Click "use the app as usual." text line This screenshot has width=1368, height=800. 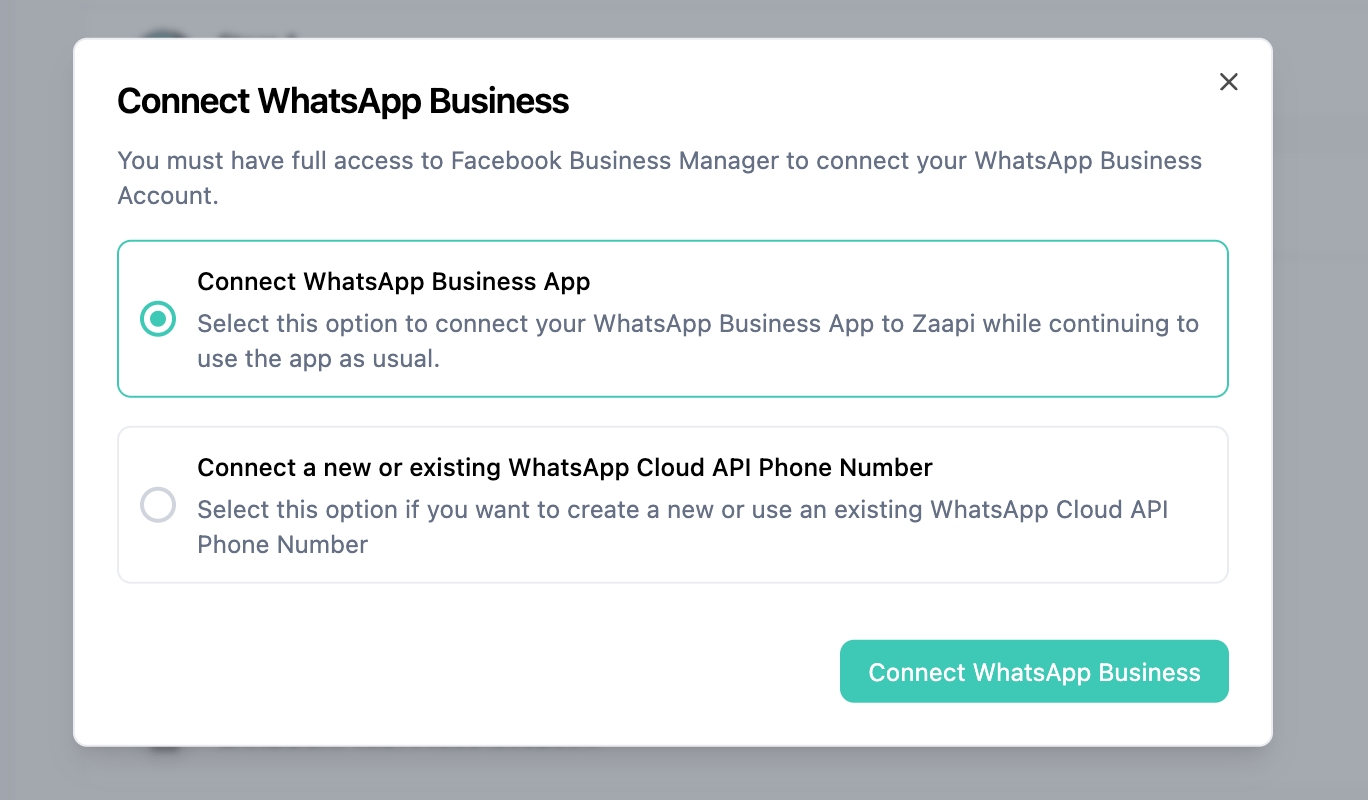tap(318, 359)
